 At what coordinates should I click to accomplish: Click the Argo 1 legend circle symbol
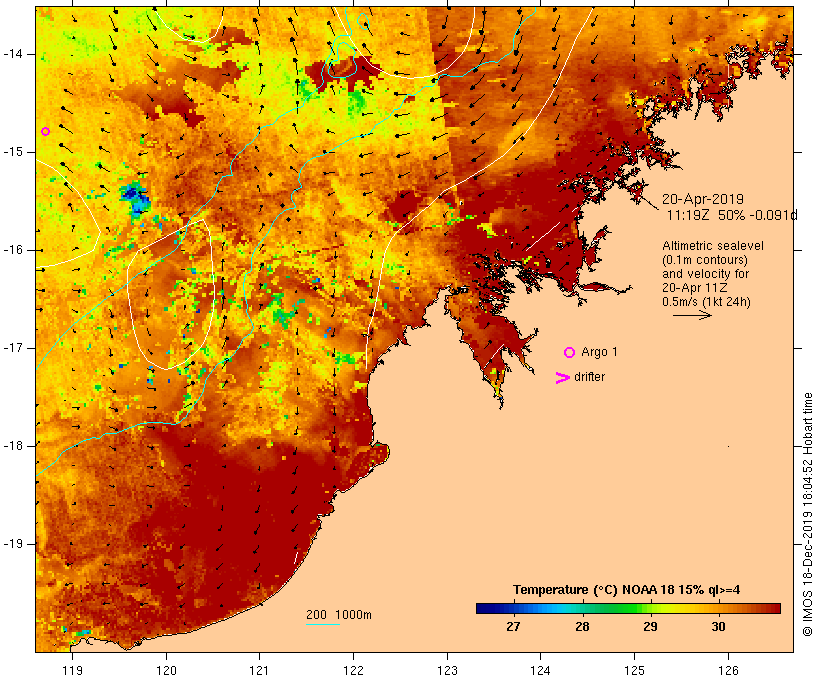(570, 353)
